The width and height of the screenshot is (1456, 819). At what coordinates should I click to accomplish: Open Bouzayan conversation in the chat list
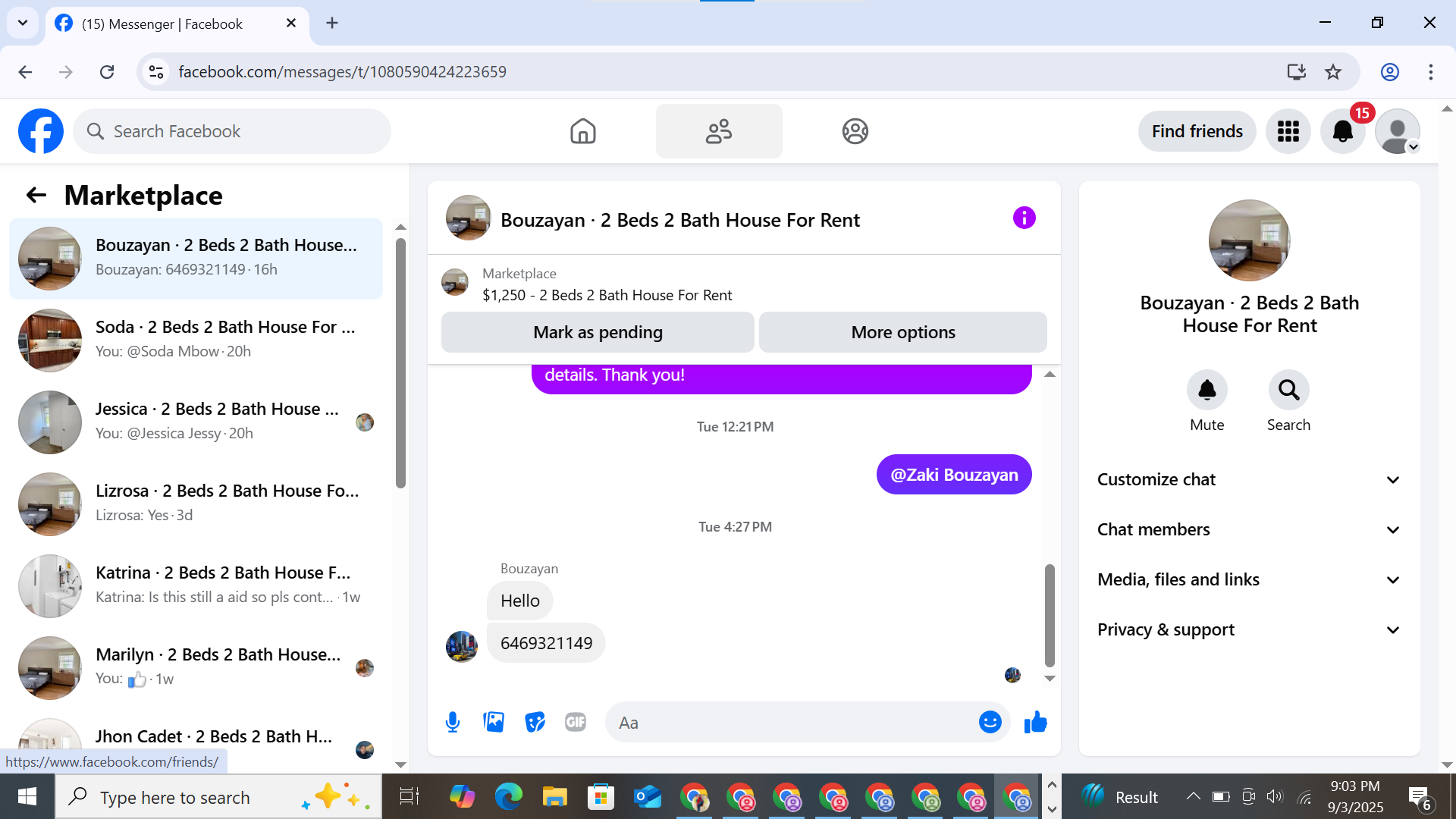(196, 259)
